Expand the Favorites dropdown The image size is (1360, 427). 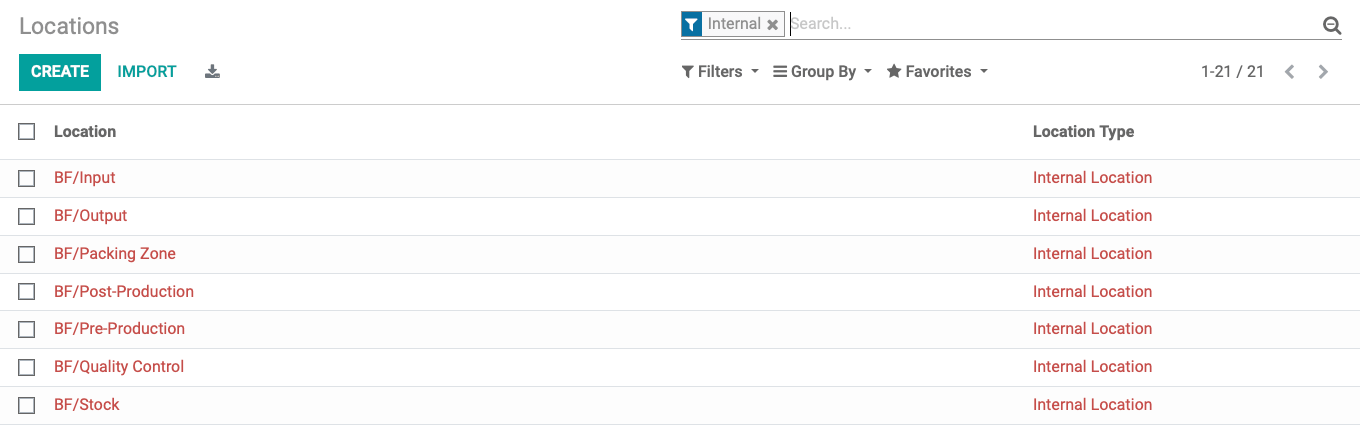tap(937, 72)
